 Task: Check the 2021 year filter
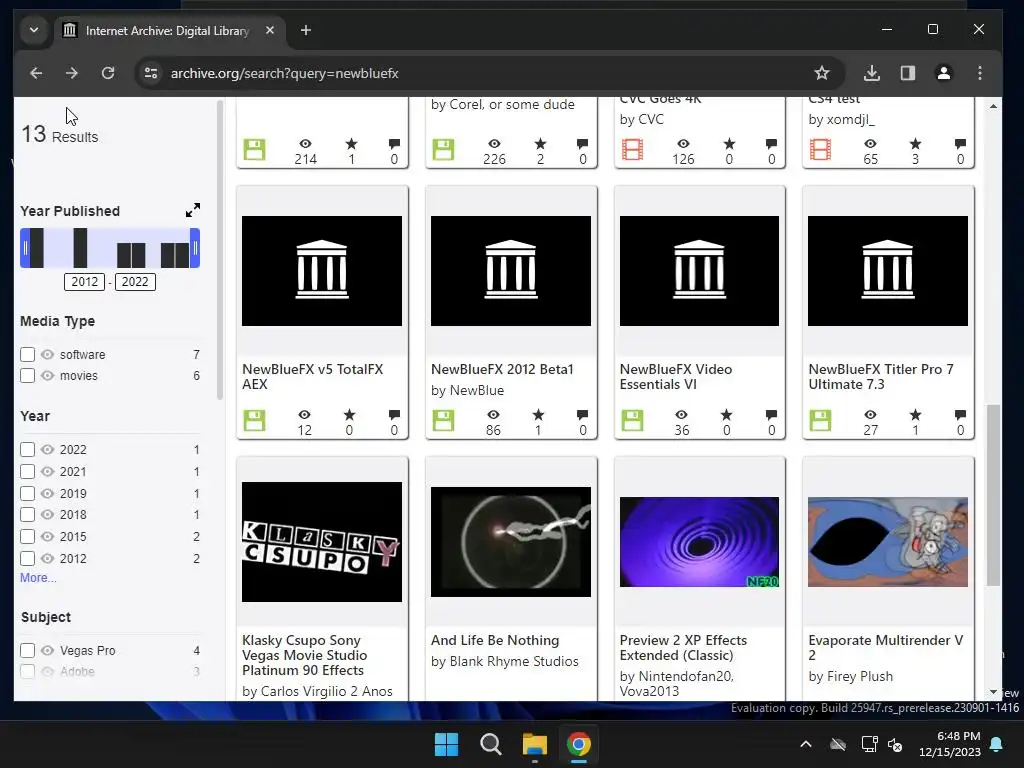tap(27, 472)
